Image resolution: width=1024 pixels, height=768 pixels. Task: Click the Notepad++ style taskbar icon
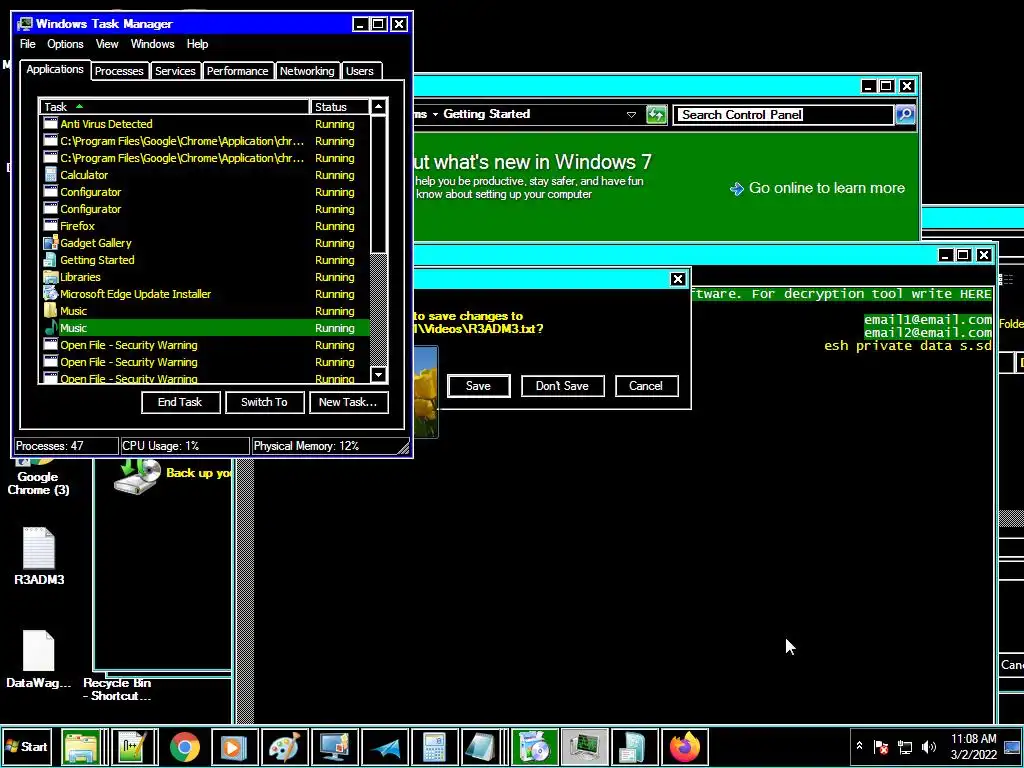tap(134, 746)
